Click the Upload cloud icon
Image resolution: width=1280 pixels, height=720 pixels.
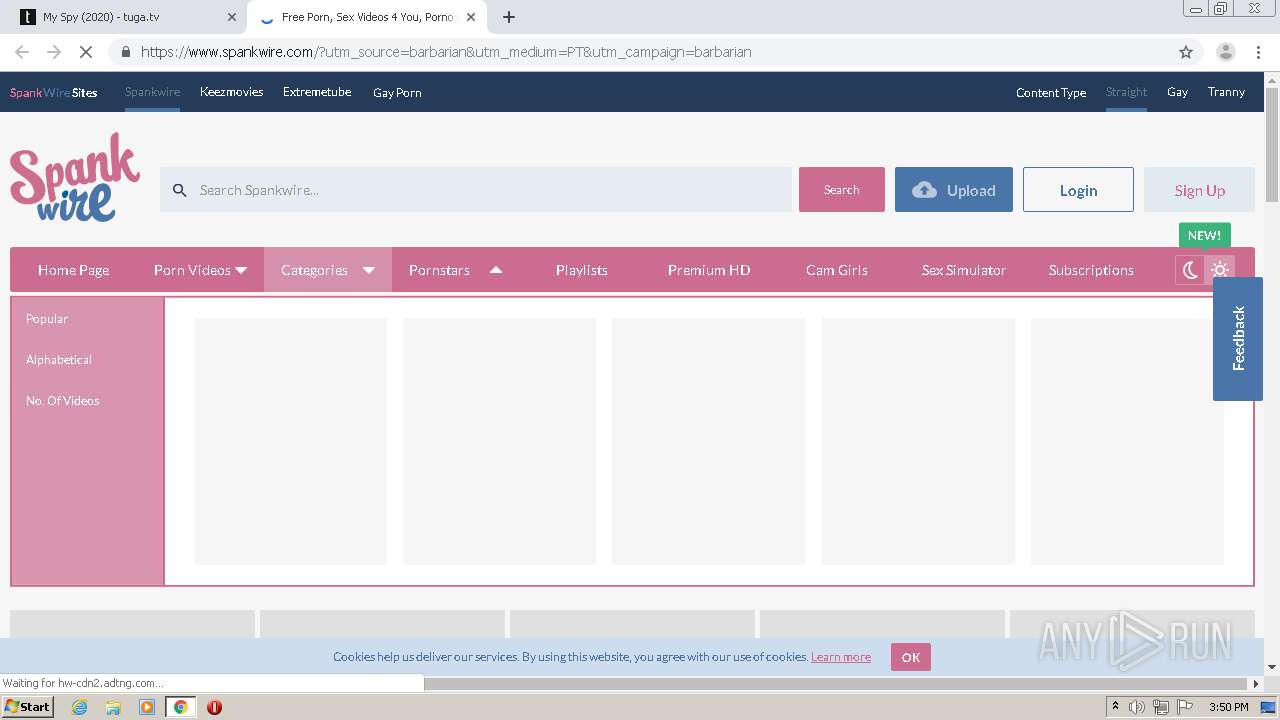pyautogui.click(x=925, y=190)
